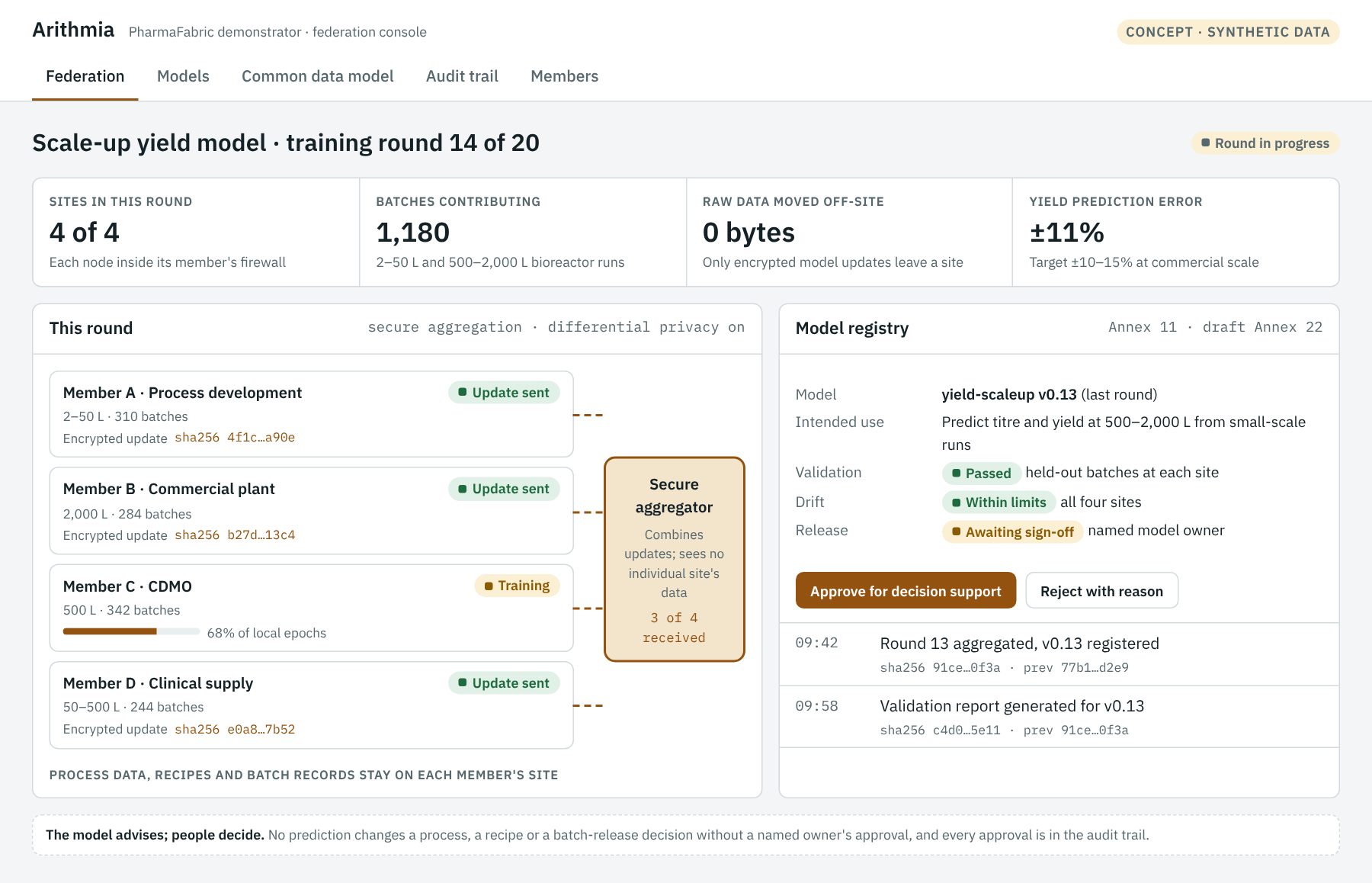Image resolution: width=1372 pixels, height=883 pixels.
Task: Click hash sha256 e0a8…7b52
Action: [235, 730]
